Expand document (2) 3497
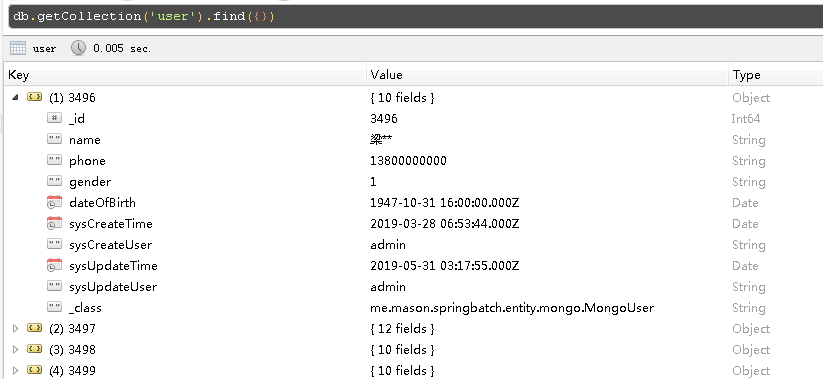Image resolution: width=823 pixels, height=379 pixels. coord(15,329)
